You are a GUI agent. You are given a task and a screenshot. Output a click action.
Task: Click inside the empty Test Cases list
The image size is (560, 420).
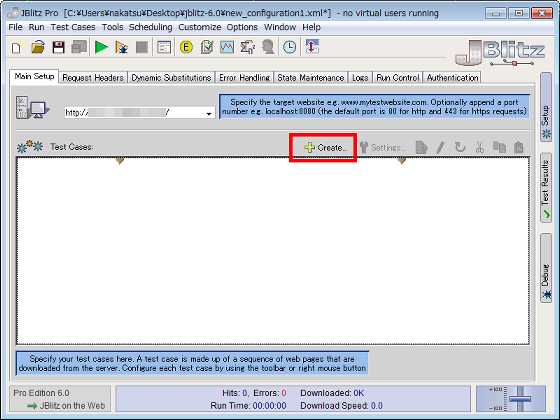click(273, 251)
